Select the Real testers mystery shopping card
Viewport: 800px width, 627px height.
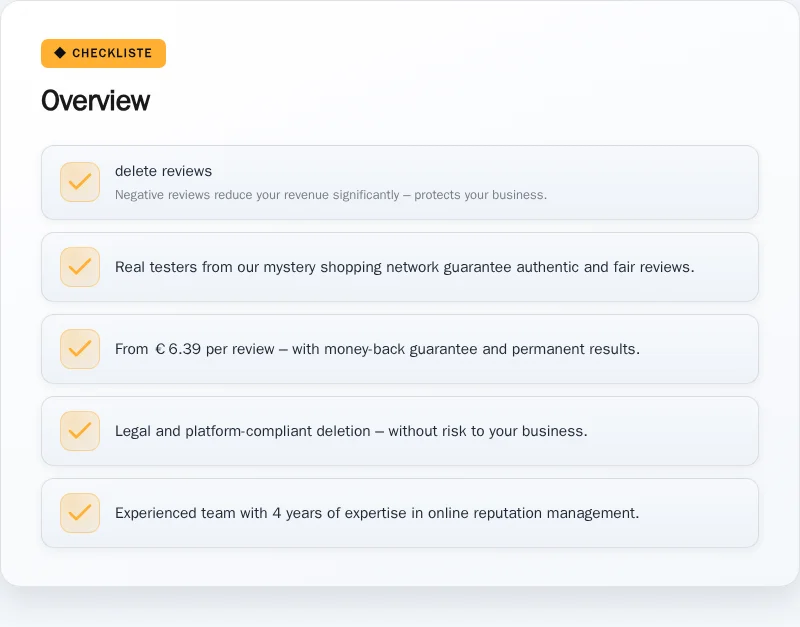(x=400, y=267)
